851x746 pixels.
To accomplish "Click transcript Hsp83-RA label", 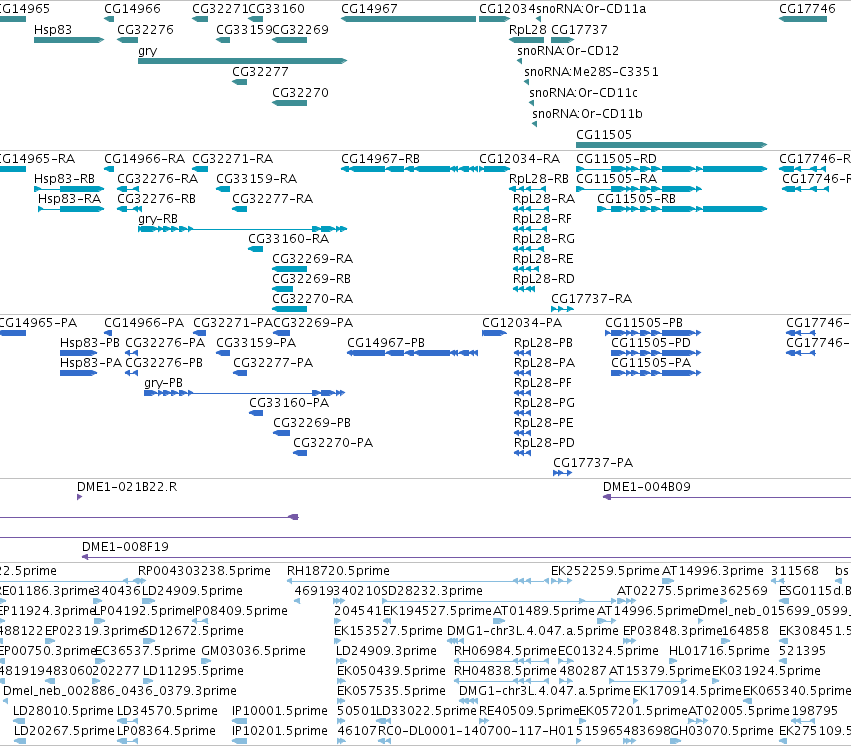I will click(69, 199).
